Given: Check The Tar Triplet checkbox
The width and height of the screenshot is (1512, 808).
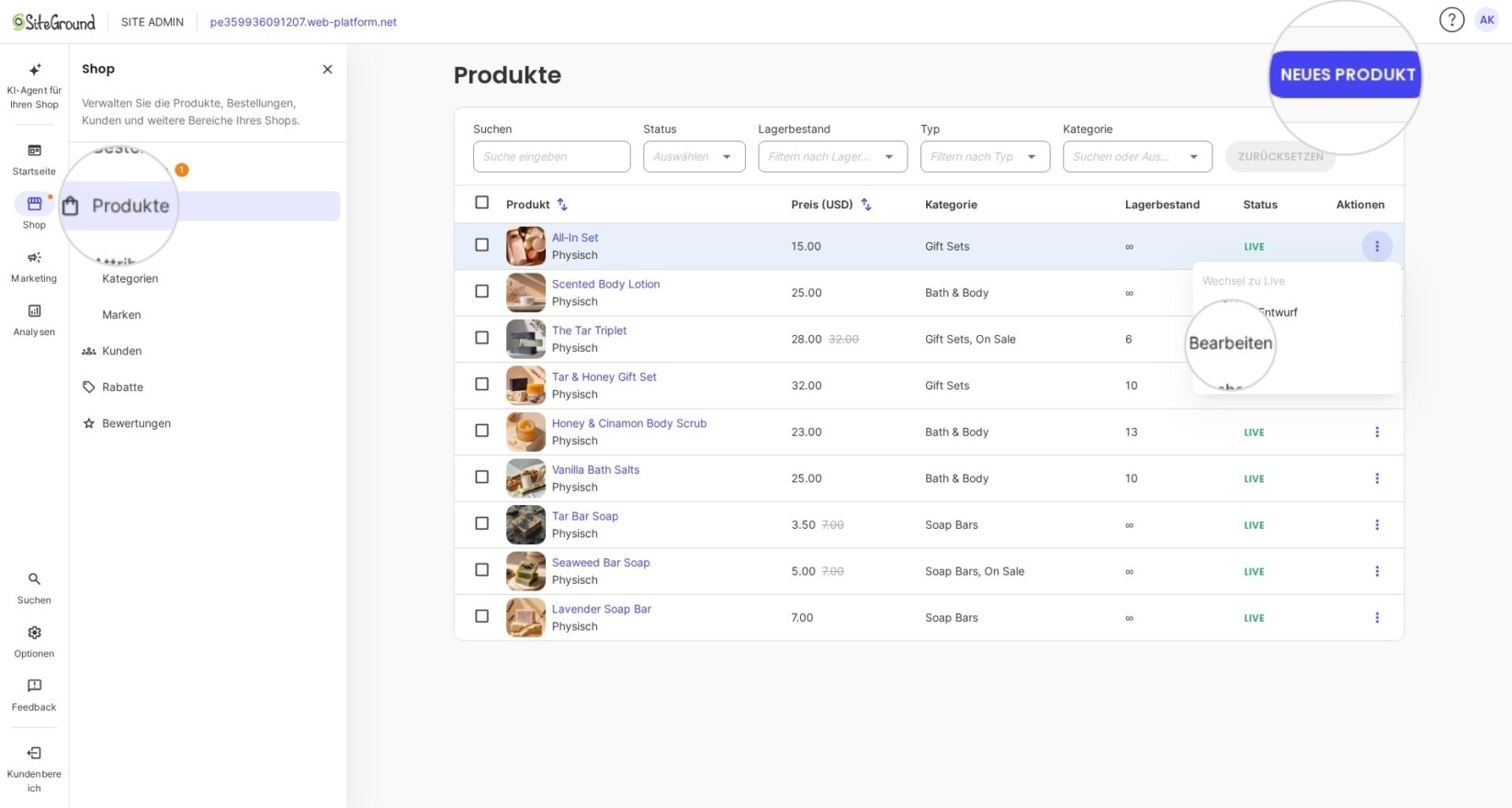Looking at the screenshot, I should 481,338.
